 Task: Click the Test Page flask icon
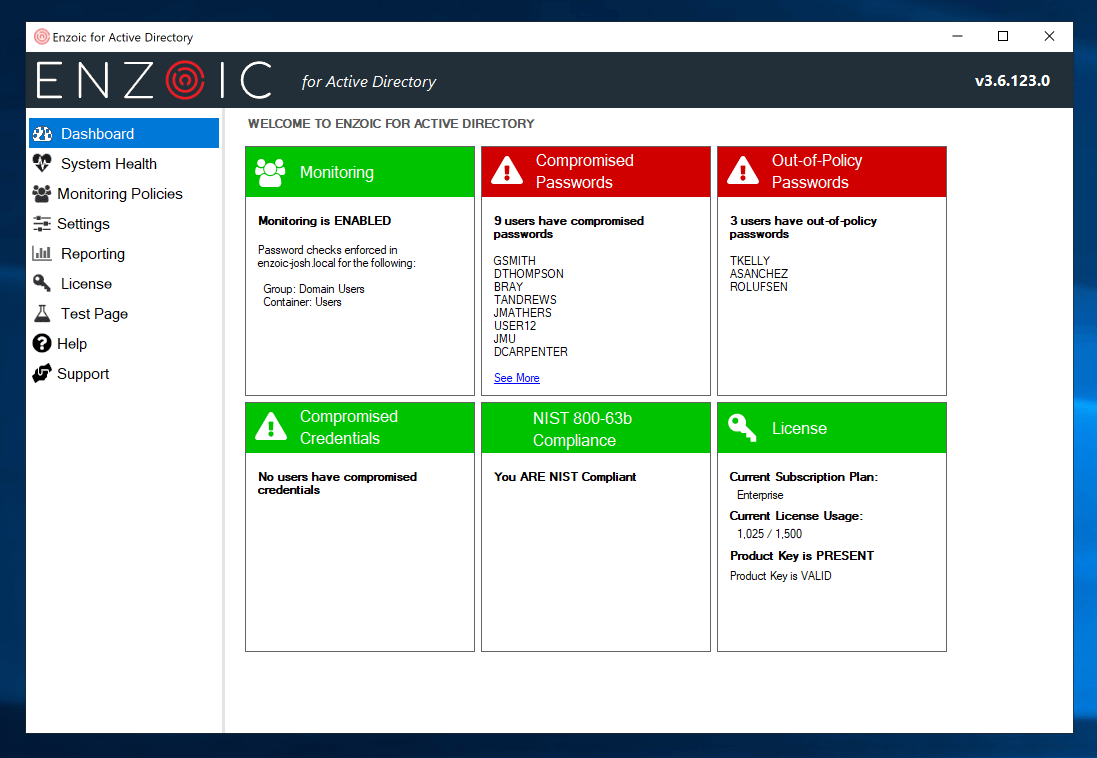coord(42,314)
